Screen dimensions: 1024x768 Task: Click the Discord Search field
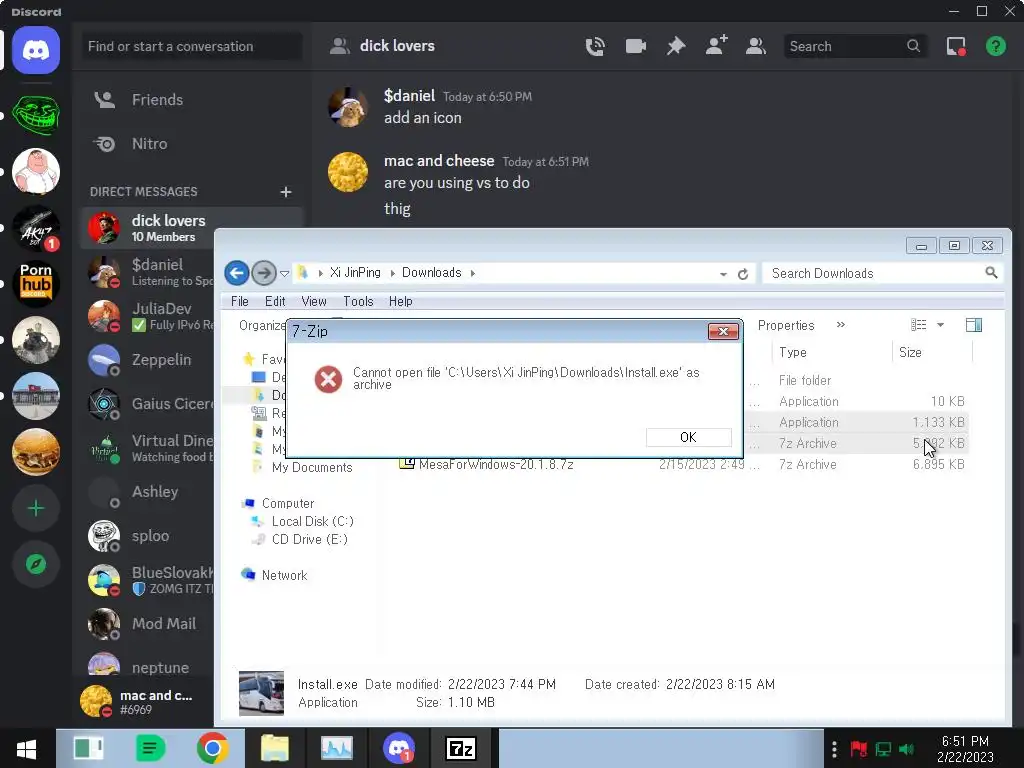[855, 46]
